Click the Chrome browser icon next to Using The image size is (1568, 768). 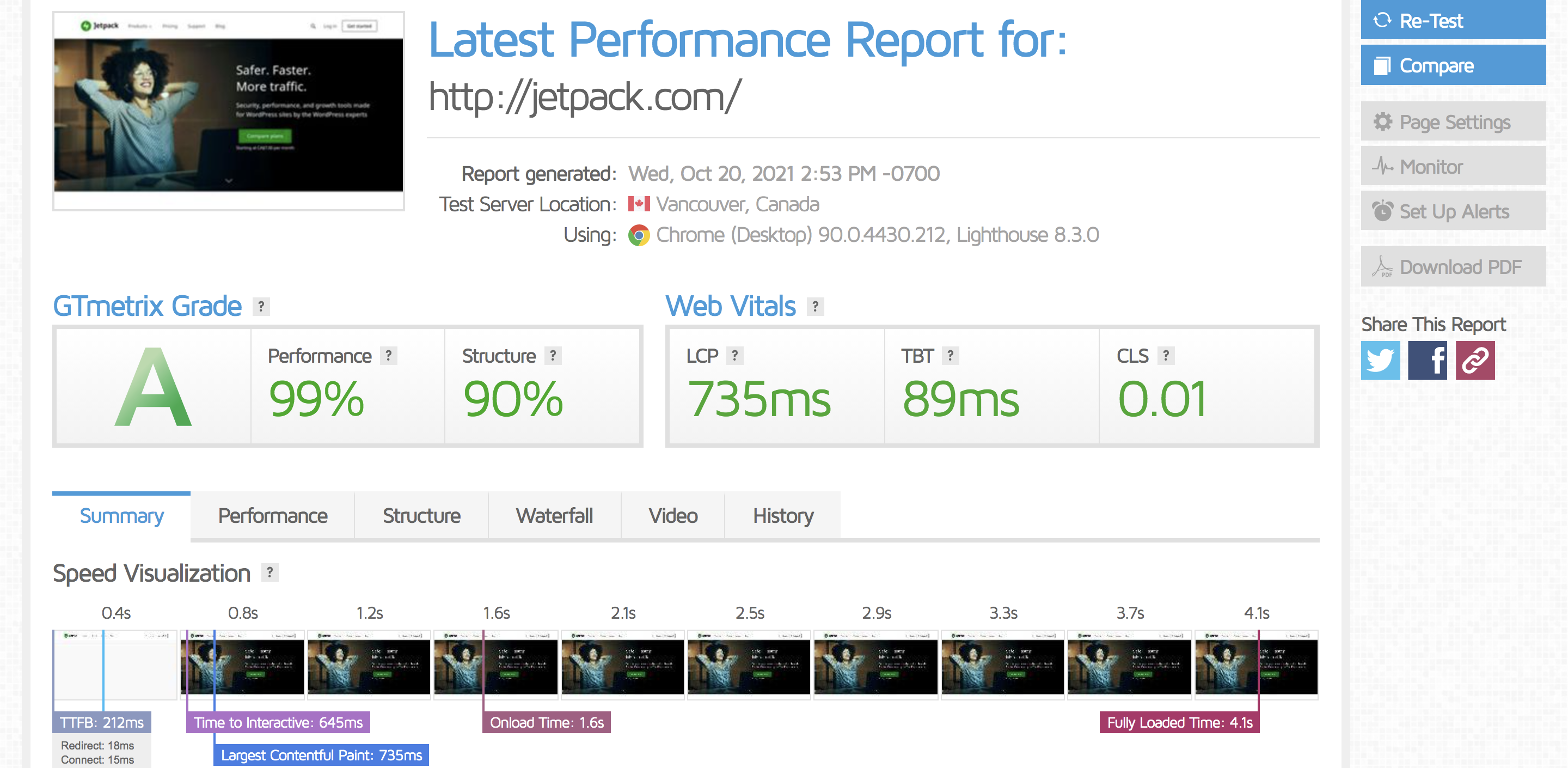pyautogui.click(x=639, y=235)
